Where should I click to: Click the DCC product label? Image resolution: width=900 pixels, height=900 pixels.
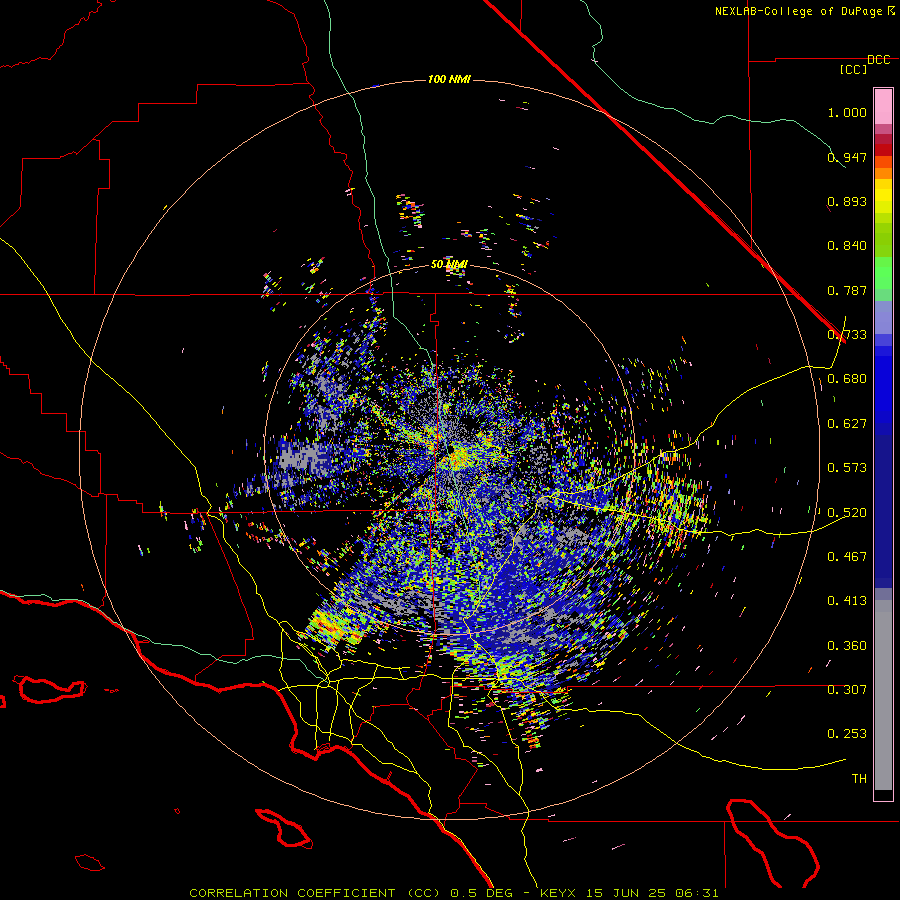[x=879, y=60]
